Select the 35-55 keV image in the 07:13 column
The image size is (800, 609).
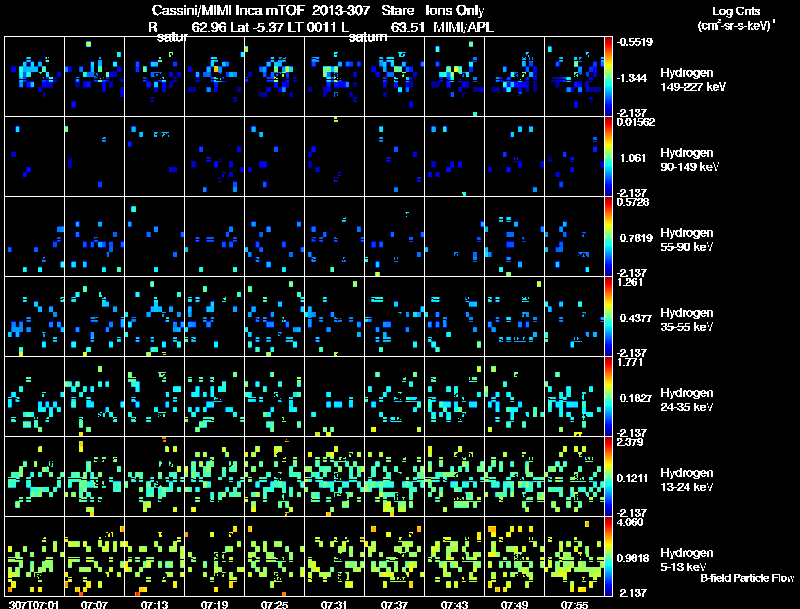coord(154,316)
